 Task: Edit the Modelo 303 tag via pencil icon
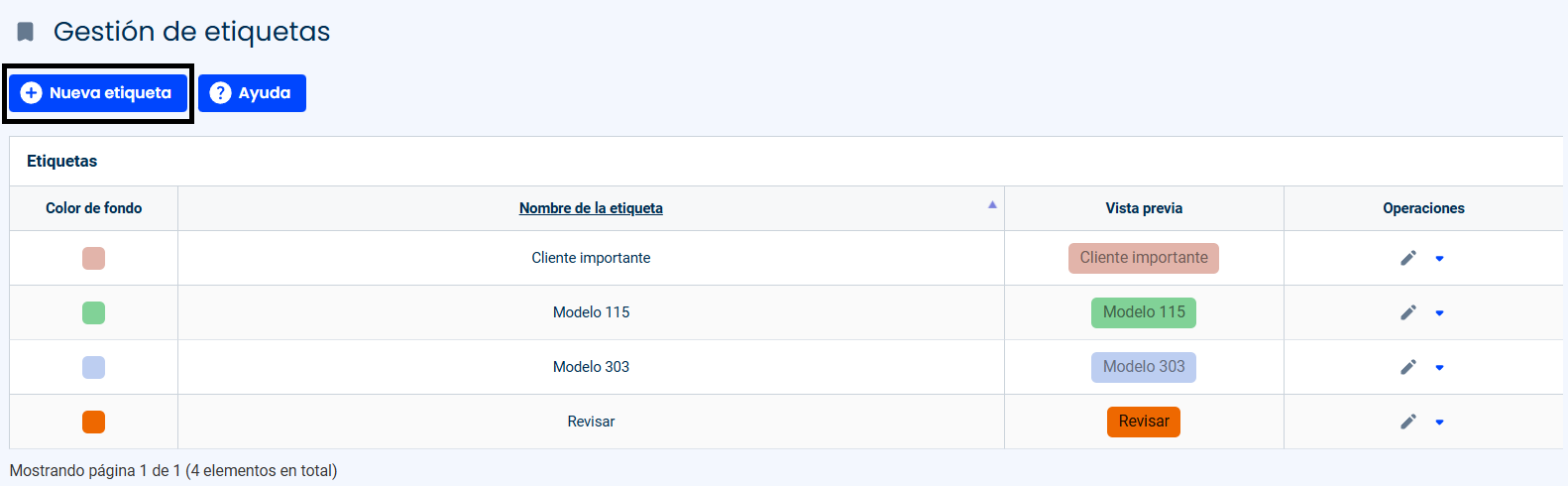(x=1408, y=367)
